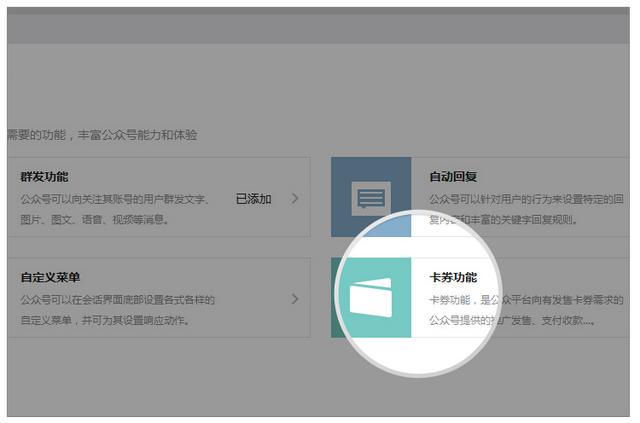
Task: Open the 自动回复 heading
Action: 453,176
